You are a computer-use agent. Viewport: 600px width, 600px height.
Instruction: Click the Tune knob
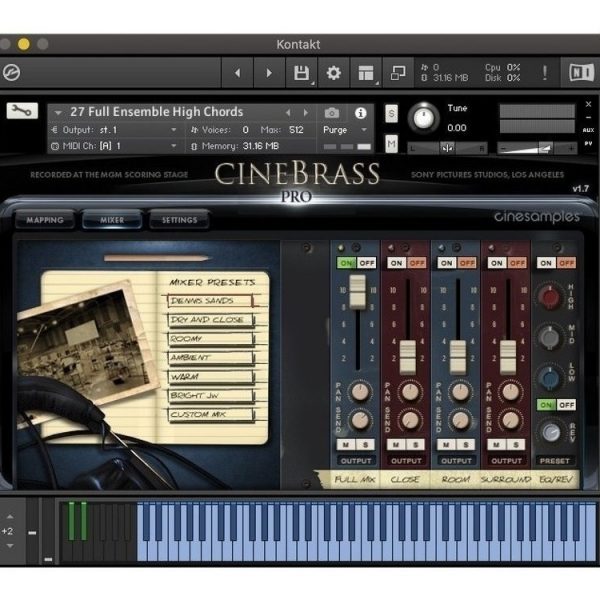click(424, 118)
